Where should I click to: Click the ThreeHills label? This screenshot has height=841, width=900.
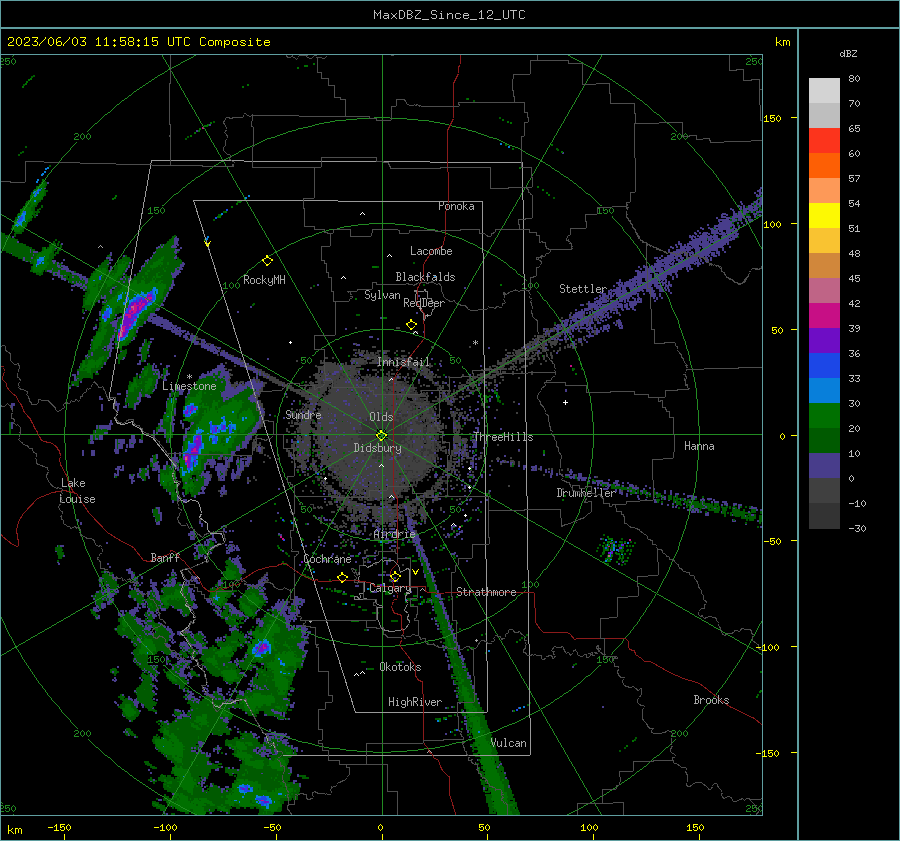click(x=503, y=437)
